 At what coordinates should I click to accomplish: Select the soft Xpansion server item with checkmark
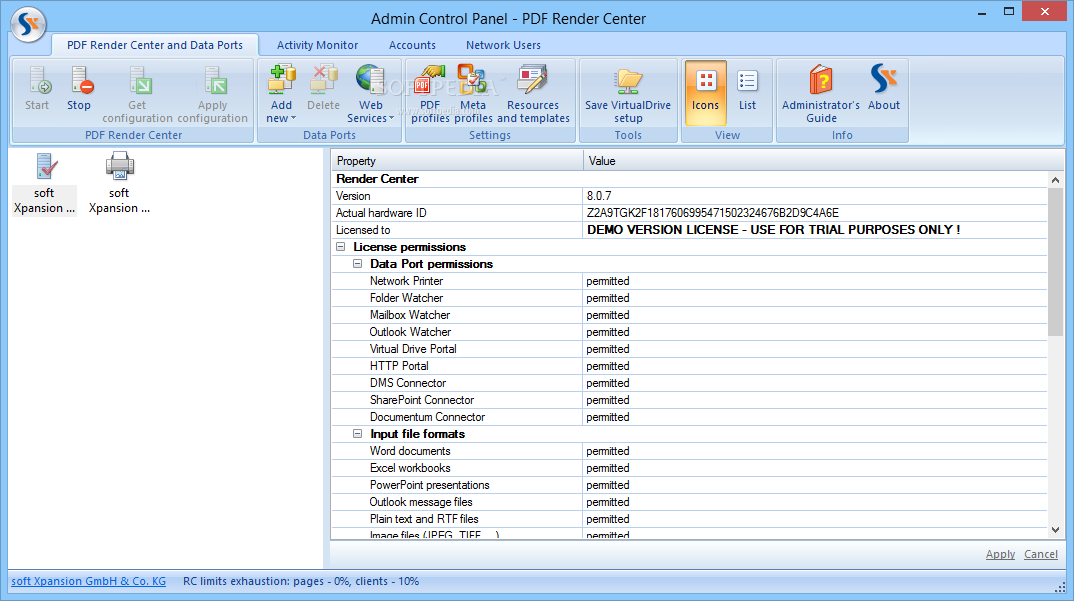(45, 184)
